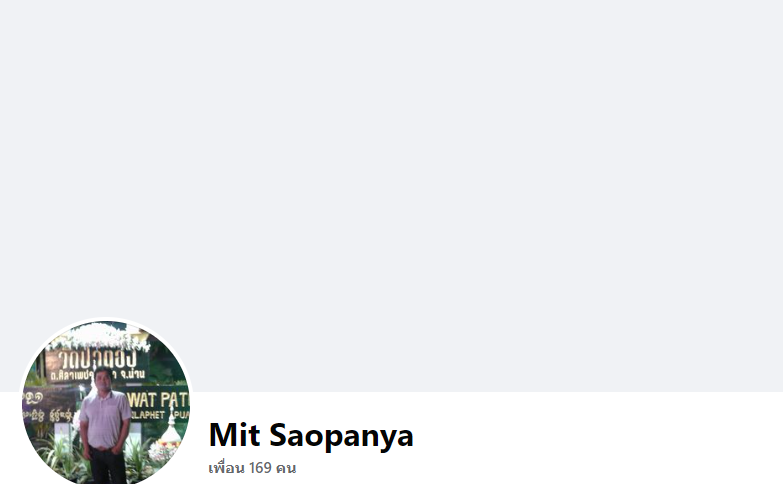This screenshot has height=484, width=783.
Task: Click the man's pink polo shirt
Action: [x=105, y=419]
